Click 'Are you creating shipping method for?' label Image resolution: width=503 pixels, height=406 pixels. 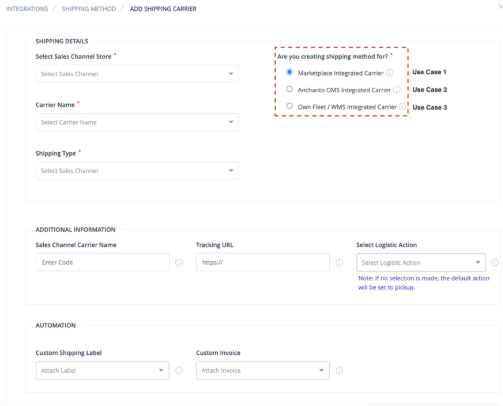pyautogui.click(x=333, y=57)
